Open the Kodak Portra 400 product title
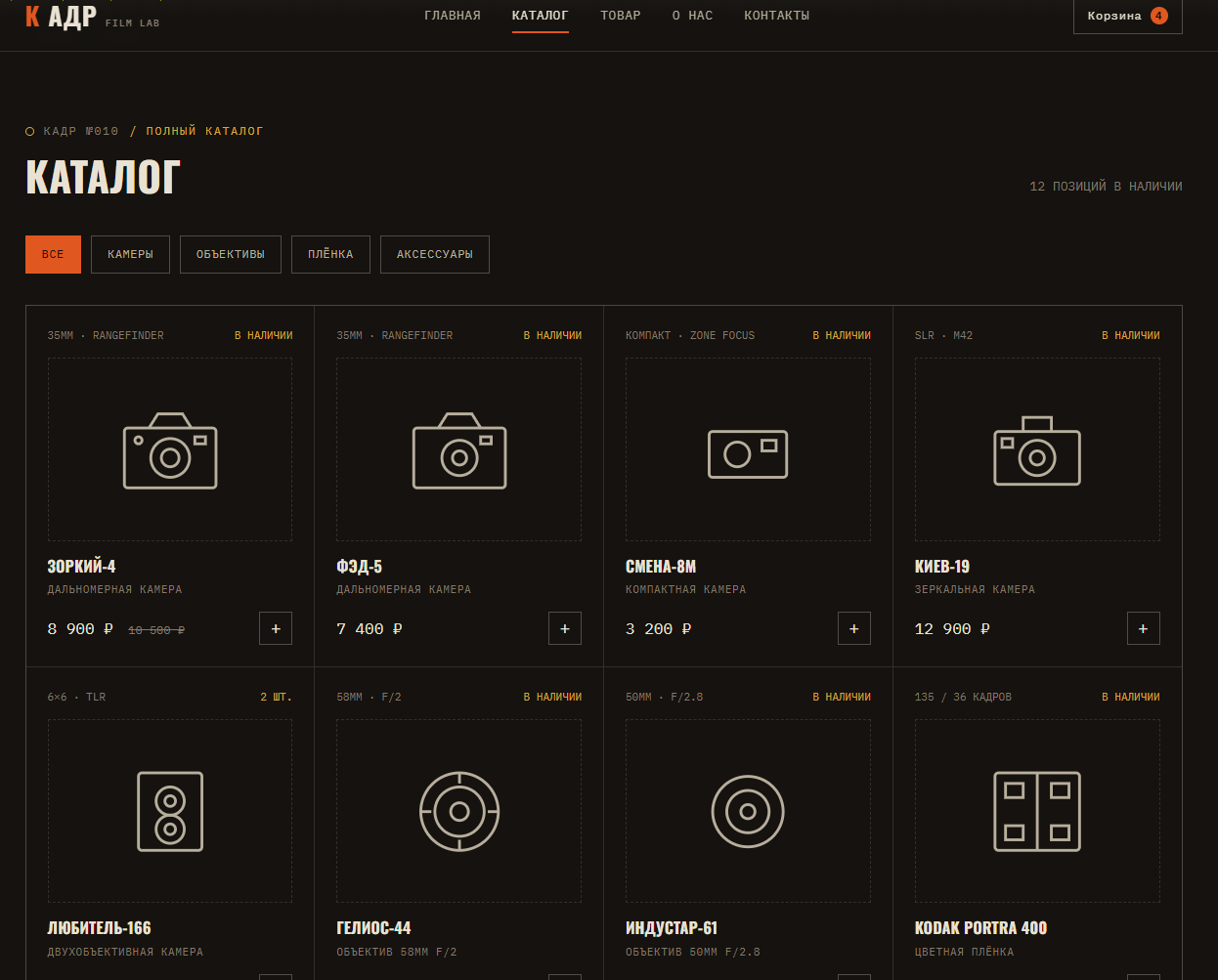 click(980, 928)
